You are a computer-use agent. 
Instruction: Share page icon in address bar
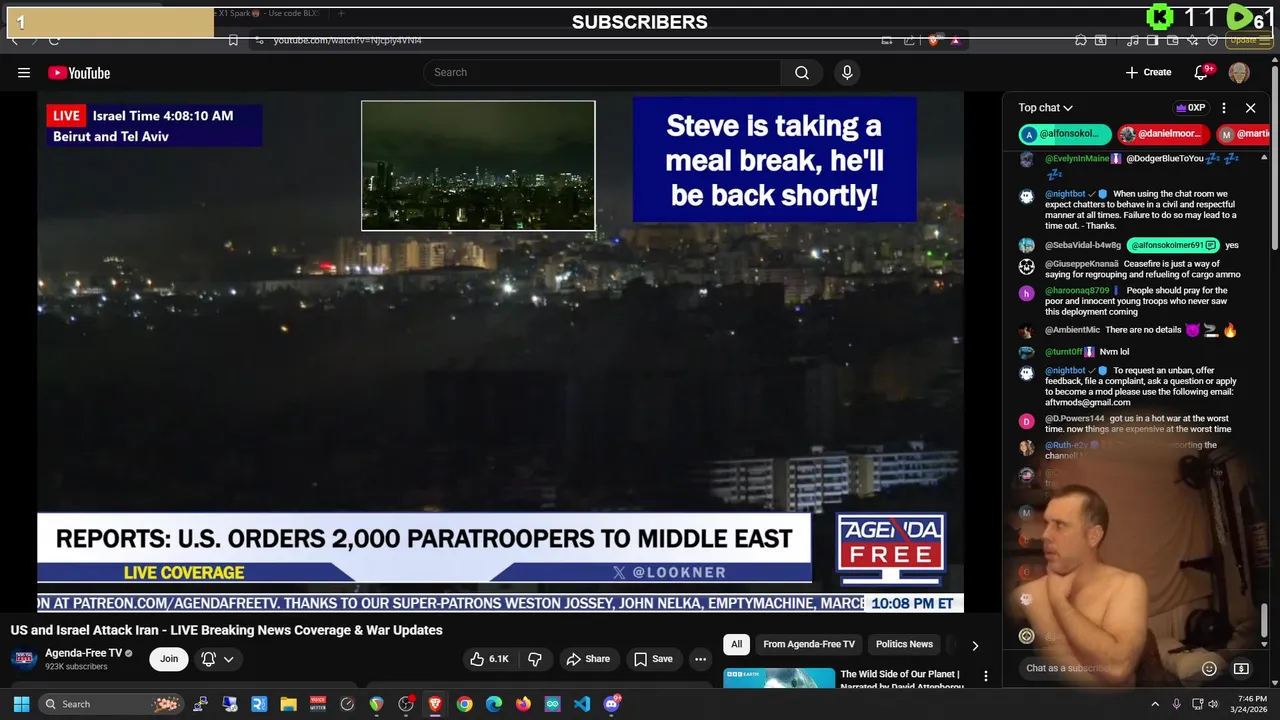[x=909, y=40]
